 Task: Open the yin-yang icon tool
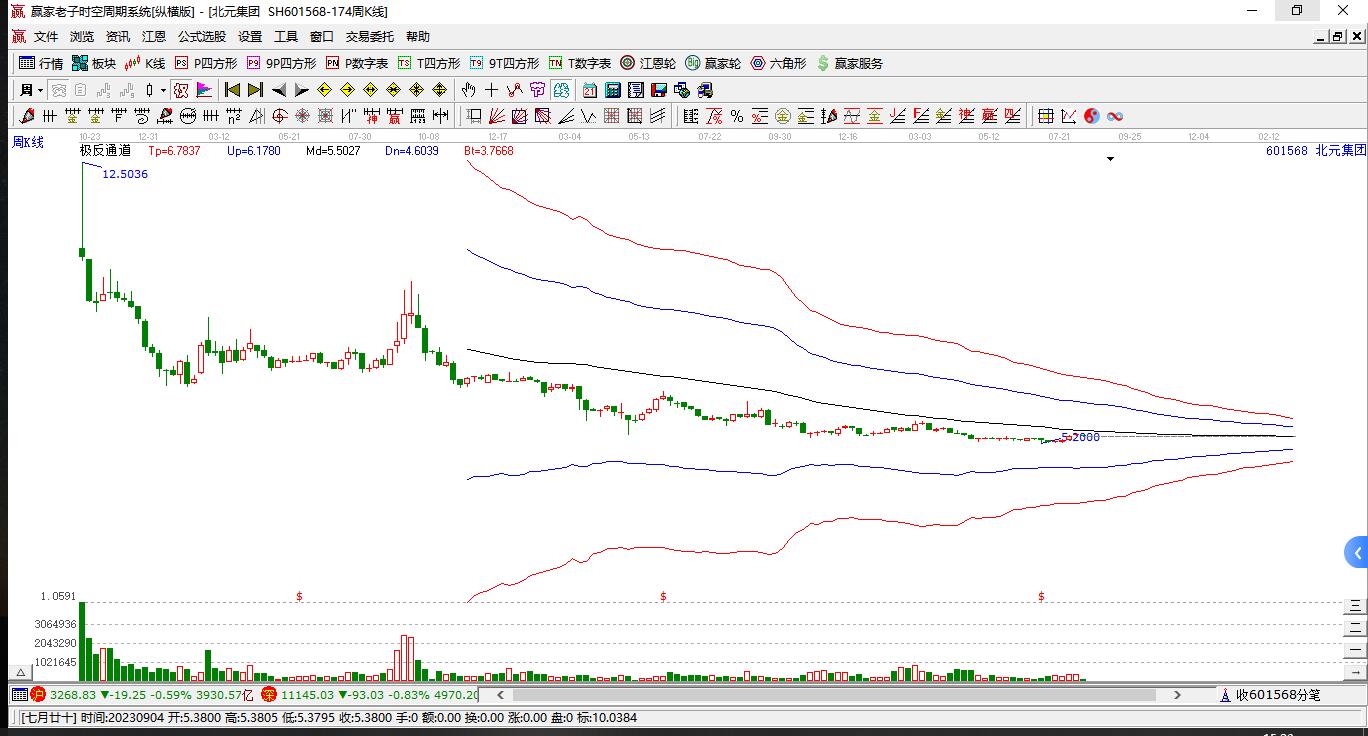click(x=1091, y=116)
